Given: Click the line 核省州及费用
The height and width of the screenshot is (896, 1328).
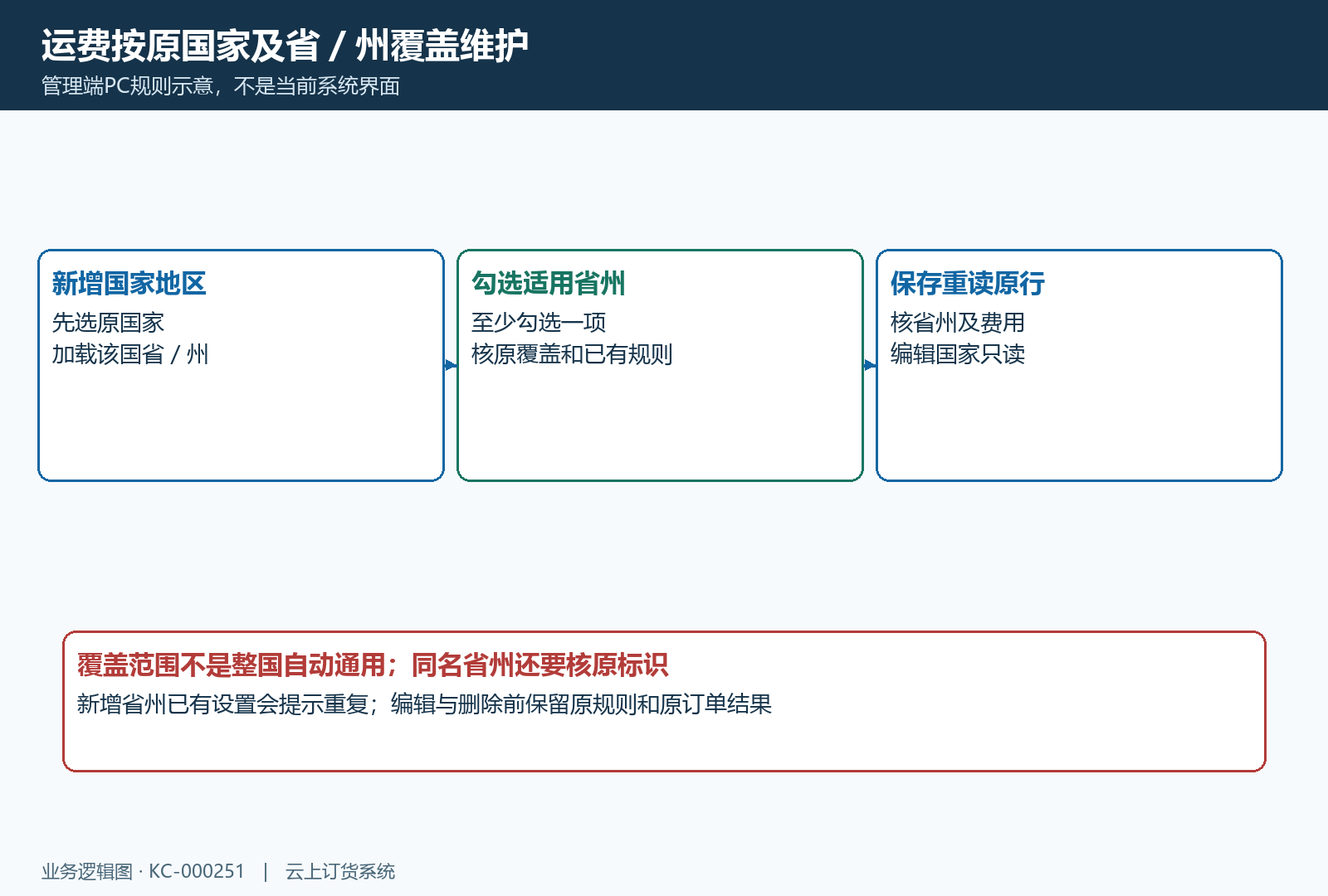Looking at the screenshot, I should [x=958, y=322].
